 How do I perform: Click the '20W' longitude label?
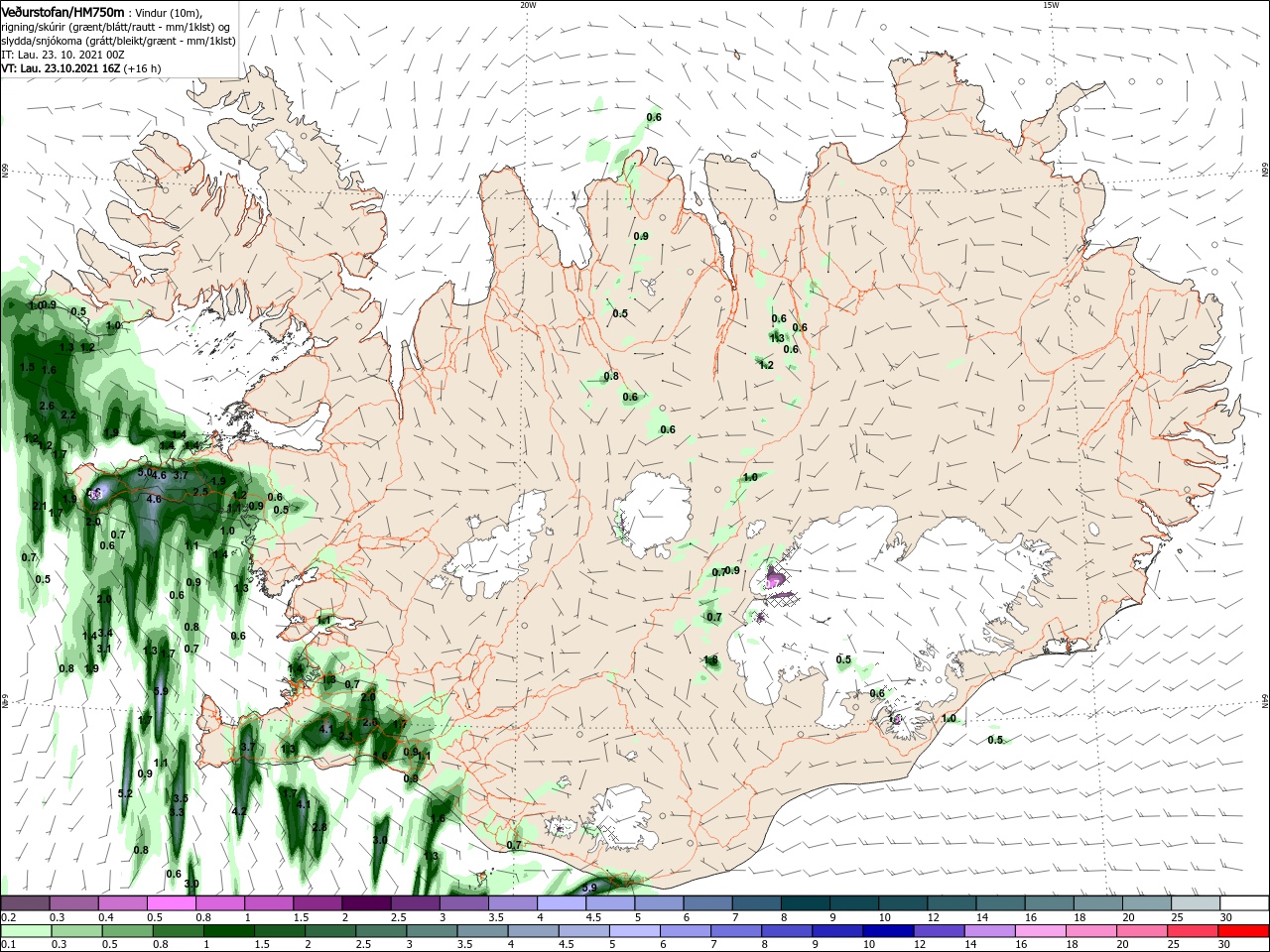click(x=528, y=5)
